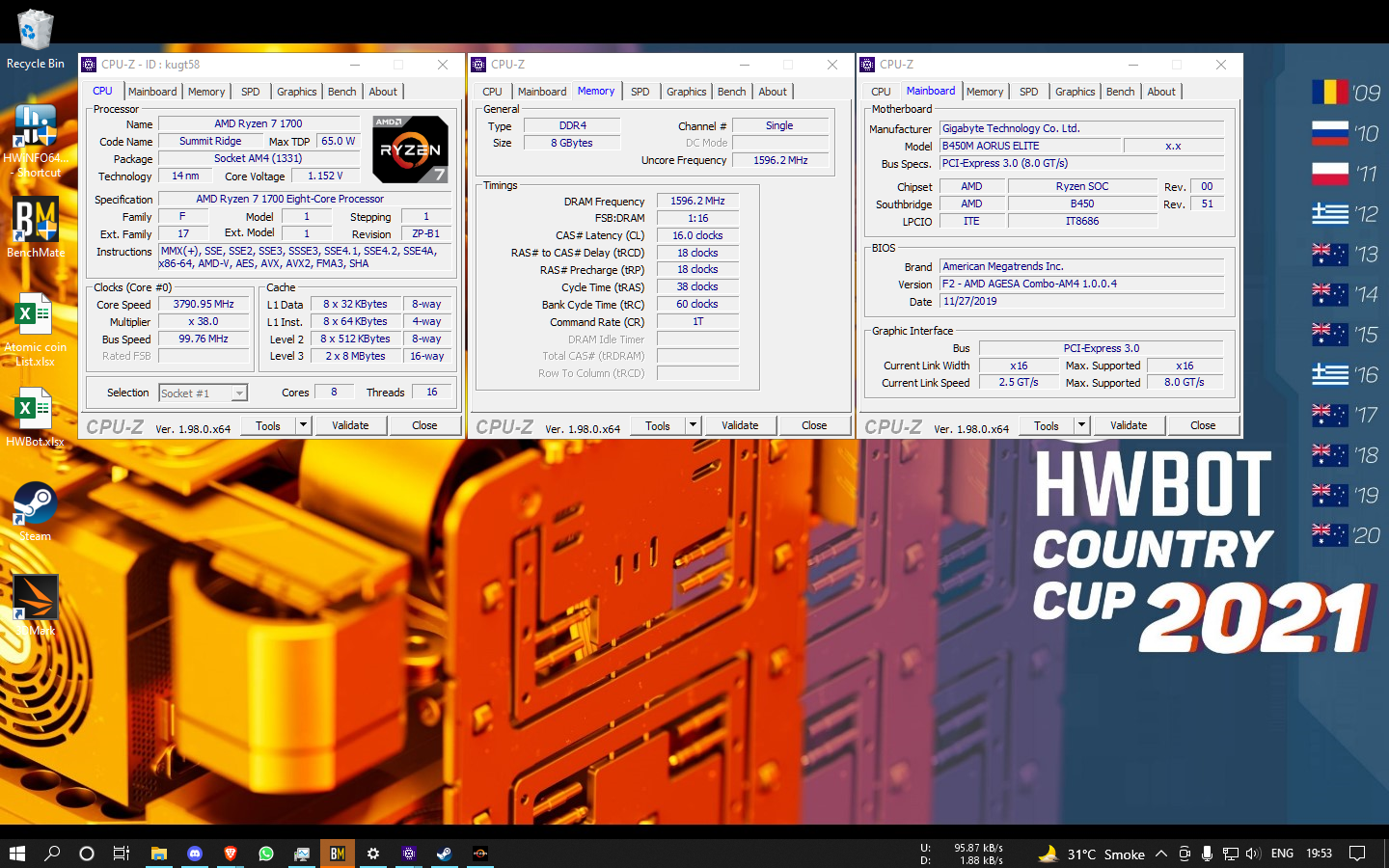Click the CPU-Z app icon in kugt58 title bar
This screenshot has height=868, width=1389.
90,65
